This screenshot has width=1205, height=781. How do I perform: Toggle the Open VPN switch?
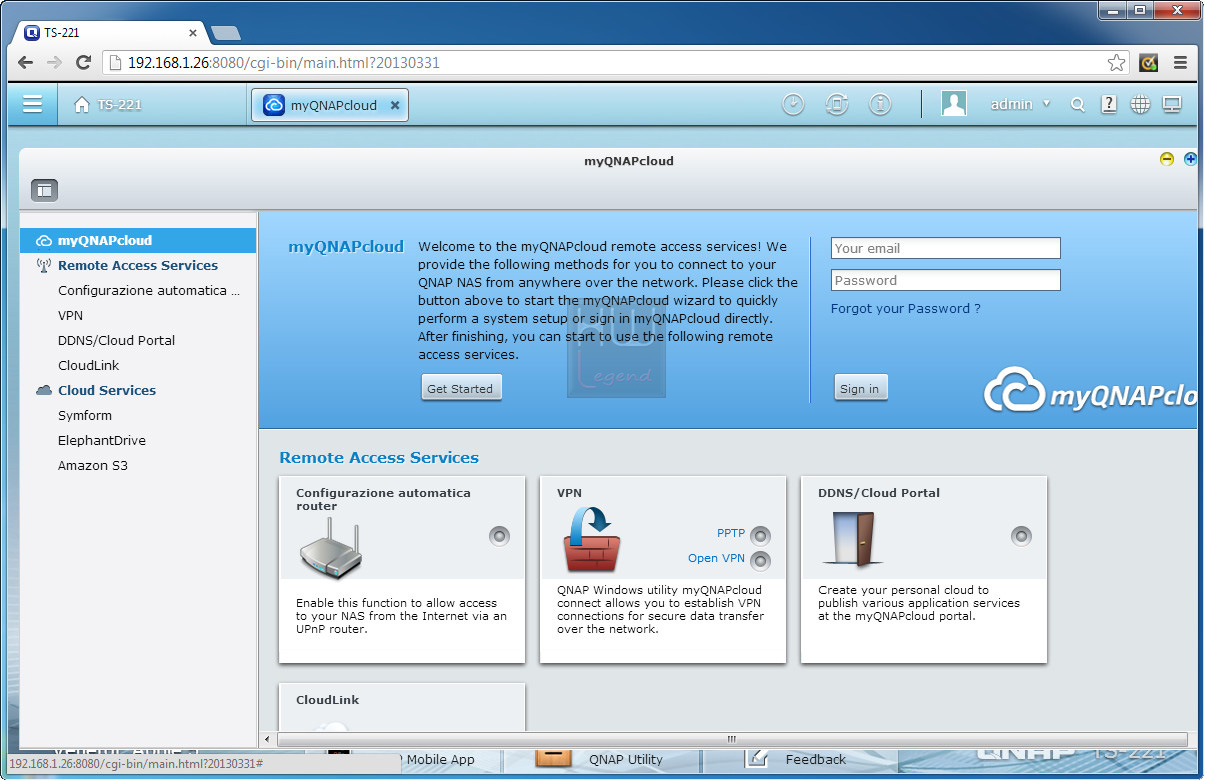(761, 560)
